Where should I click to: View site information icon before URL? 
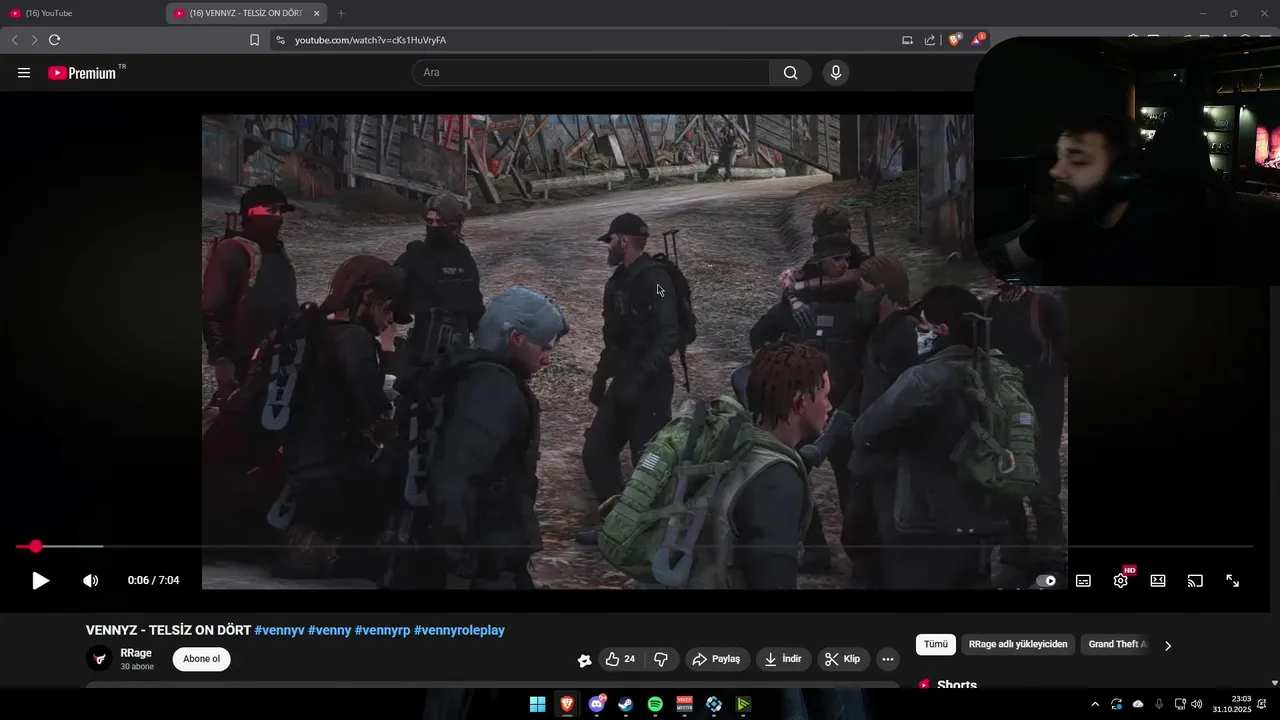[x=280, y=40]
